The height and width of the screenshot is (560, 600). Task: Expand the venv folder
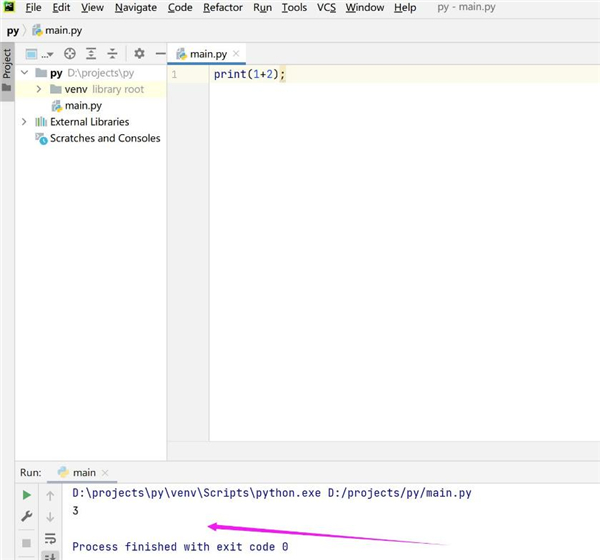(x=39, y=89)
